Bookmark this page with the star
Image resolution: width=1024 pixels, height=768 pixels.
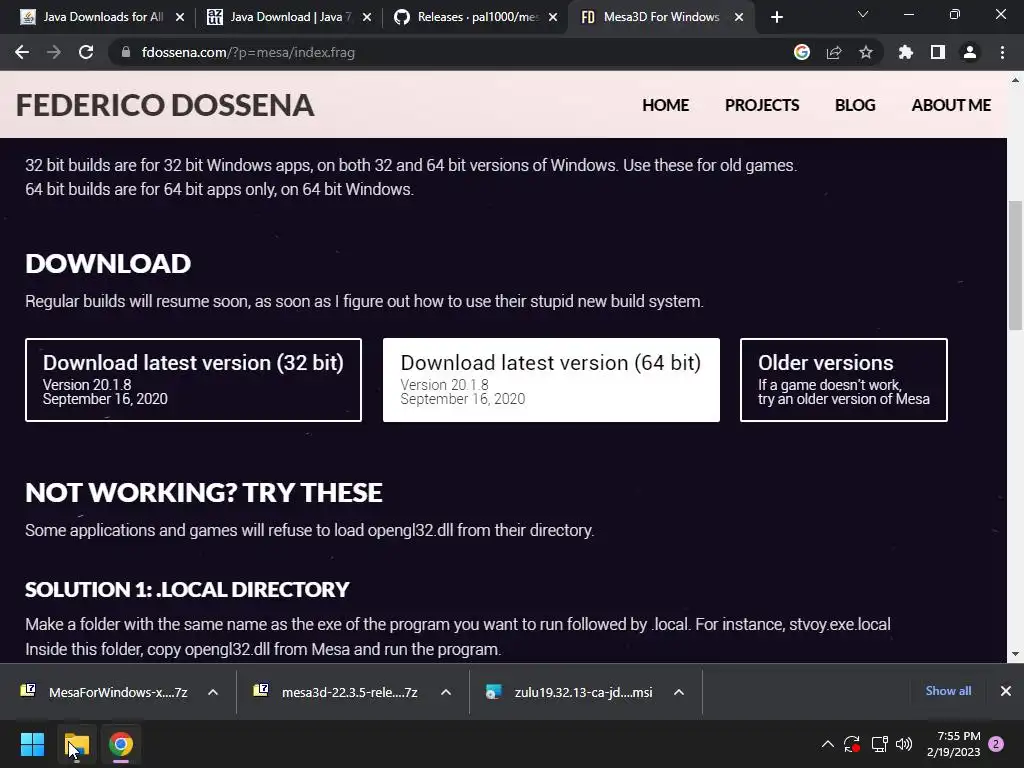tap(866, 52)
